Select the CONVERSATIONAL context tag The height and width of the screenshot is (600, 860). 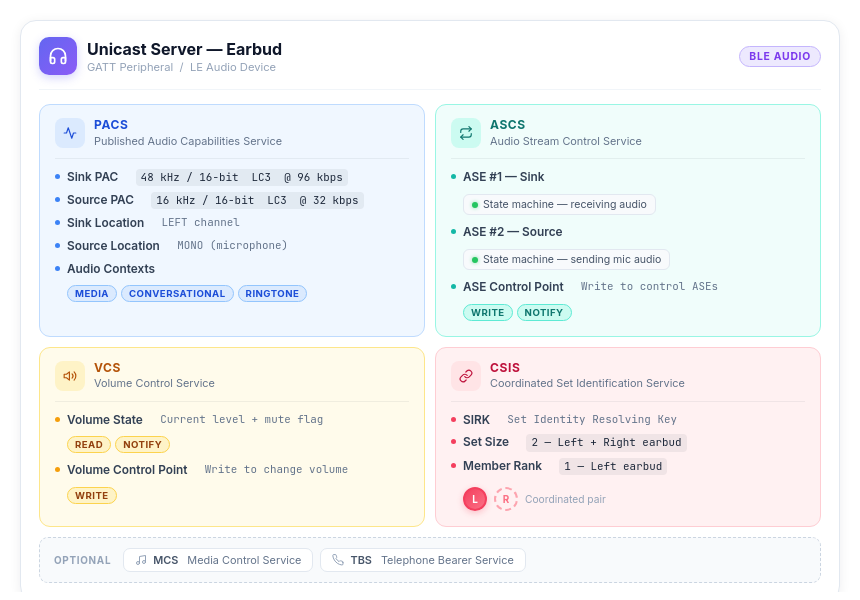pos(177,294)
